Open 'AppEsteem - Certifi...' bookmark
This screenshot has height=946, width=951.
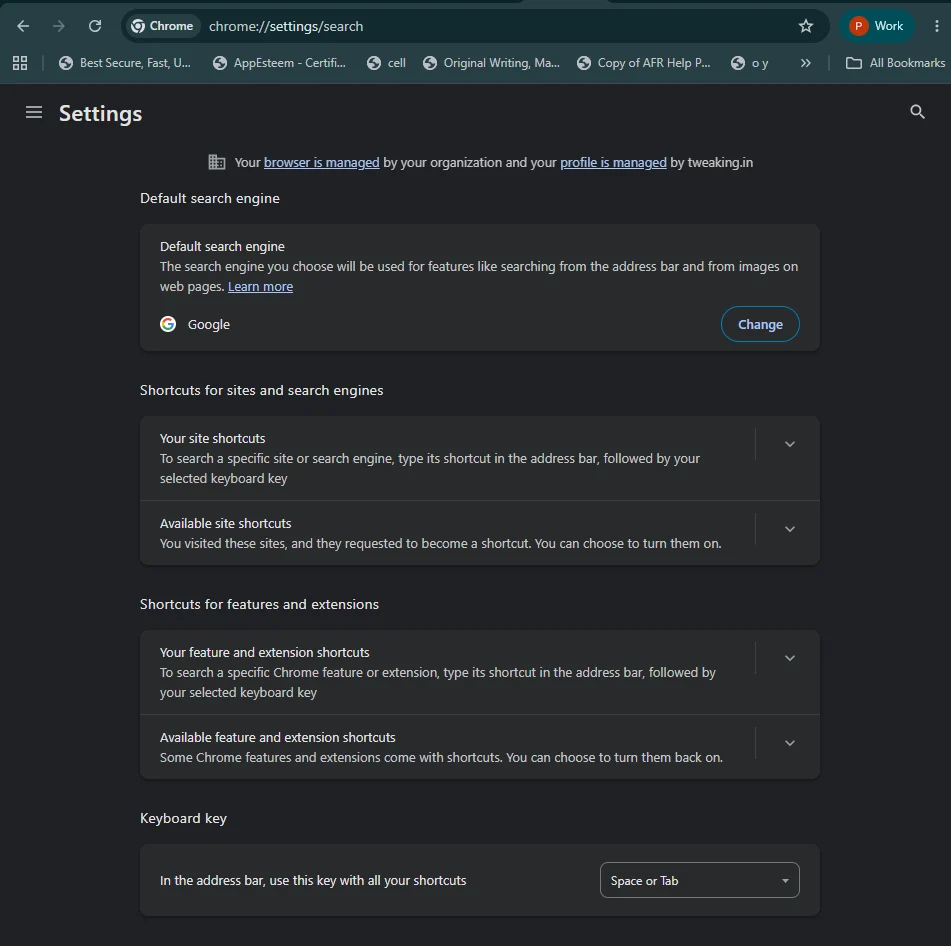(280, 63)
